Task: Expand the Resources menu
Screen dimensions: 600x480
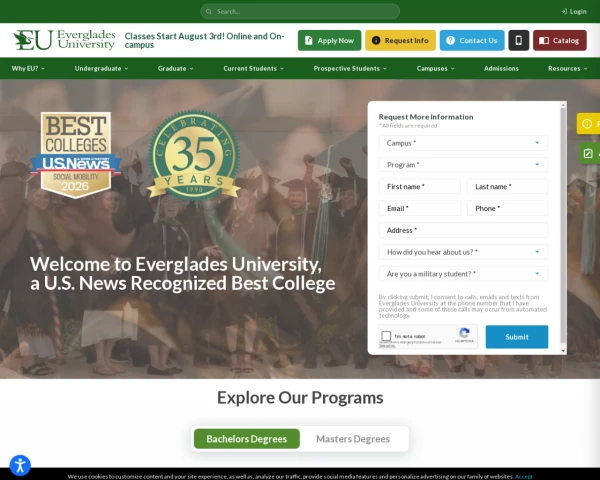Action: [x=567, y=69]
